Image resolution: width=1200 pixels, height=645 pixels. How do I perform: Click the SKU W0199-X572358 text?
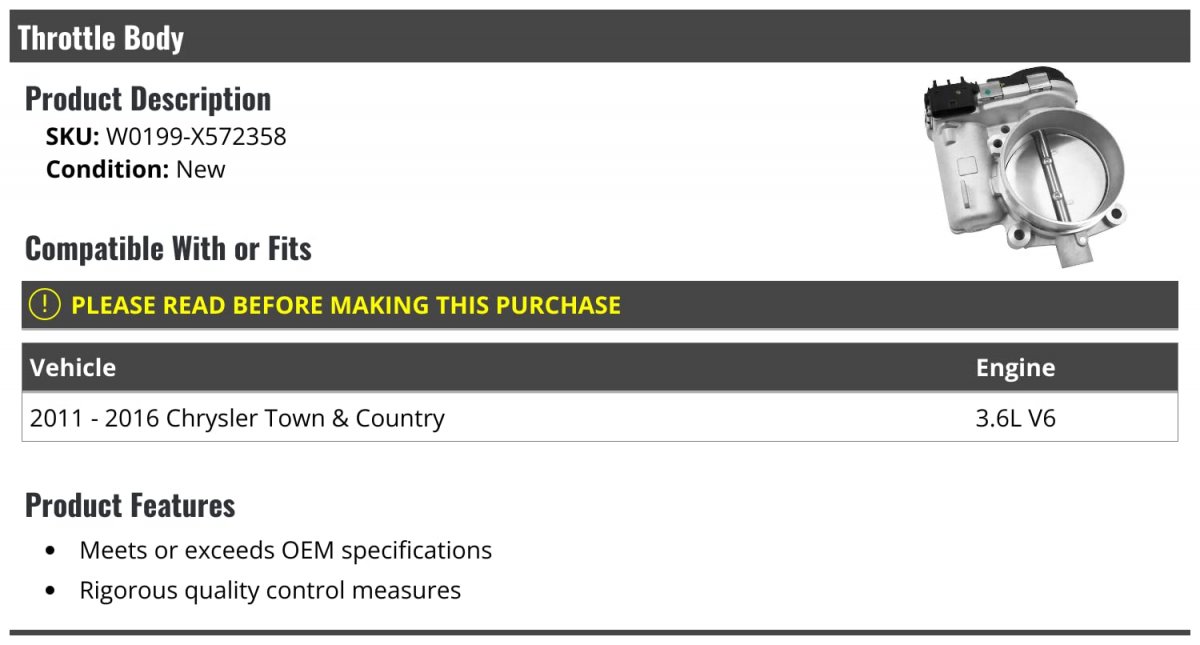tap(166, 136)
